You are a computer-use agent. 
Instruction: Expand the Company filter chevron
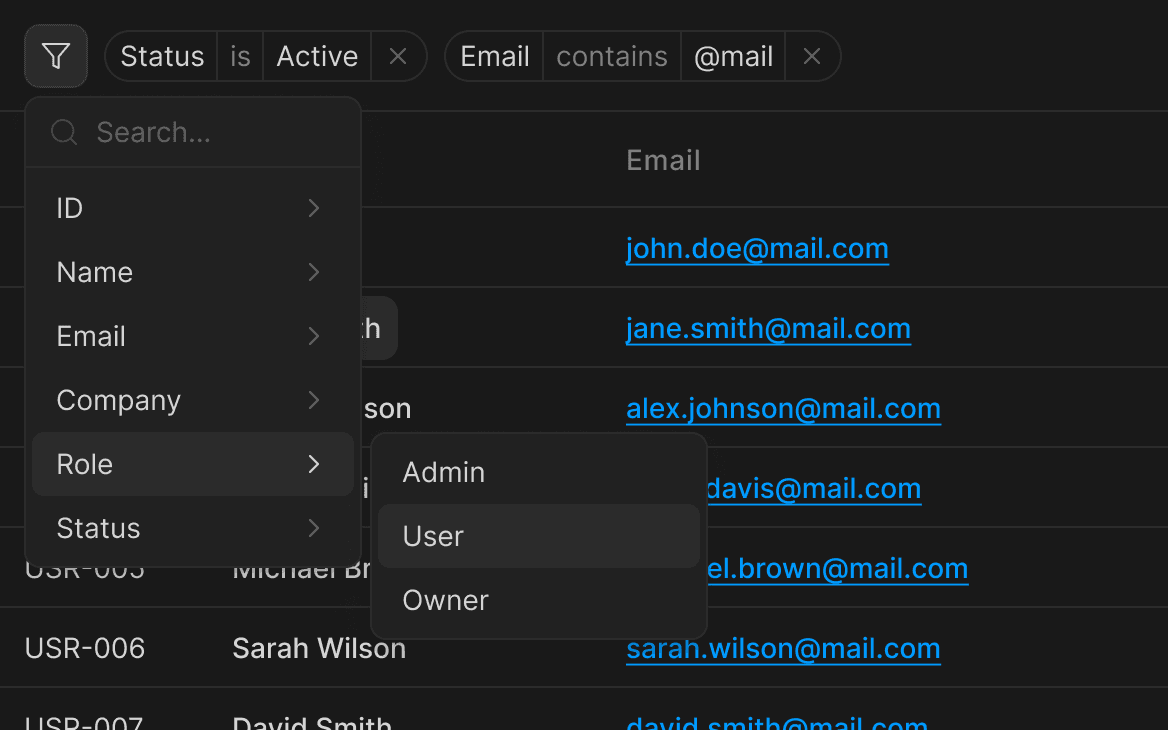click(314, 400)
